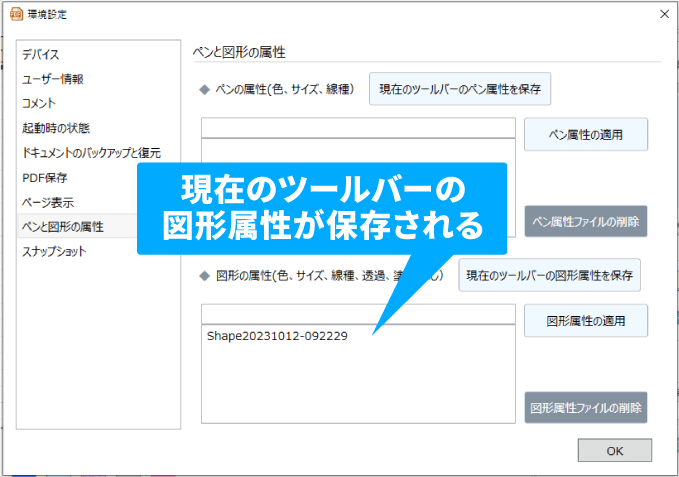Select ユーザー情報 in the sidebar

click(53, 78)
